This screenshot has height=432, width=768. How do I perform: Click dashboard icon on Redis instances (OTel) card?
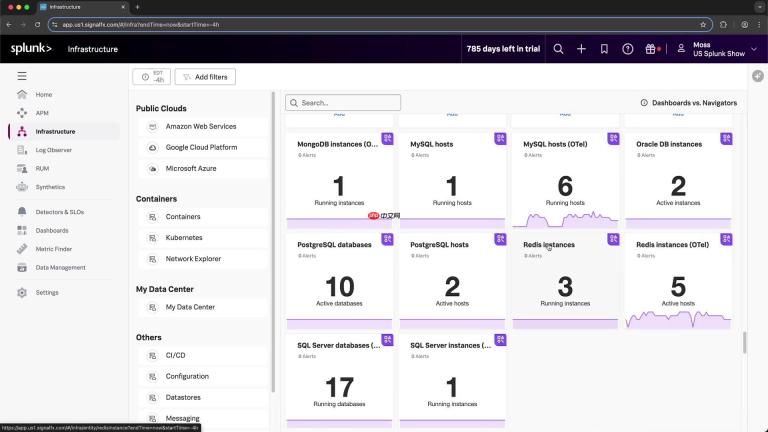726,239
